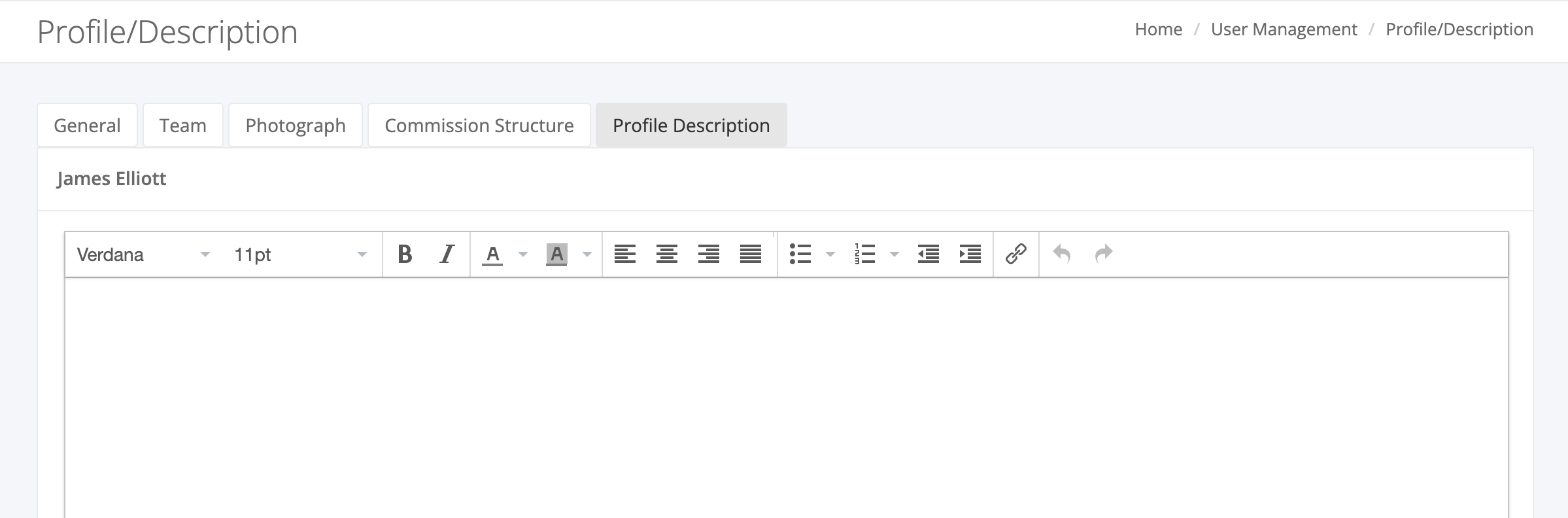This screenshot has height=518, width=1568.
Task: Decrease indent of paragraph
Action: [929, 254]
